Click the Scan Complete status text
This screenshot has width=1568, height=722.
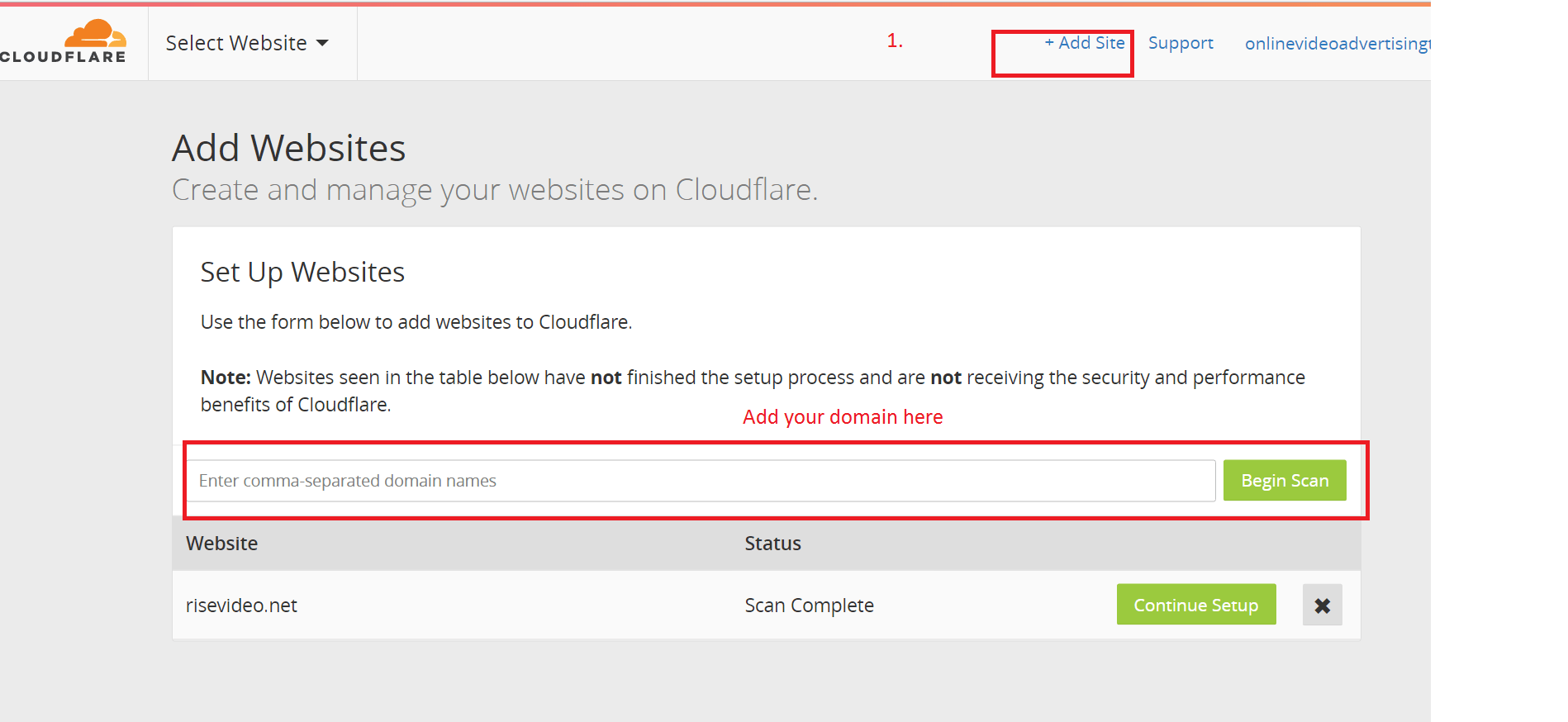pyautogui.click(x=809, y=606)
